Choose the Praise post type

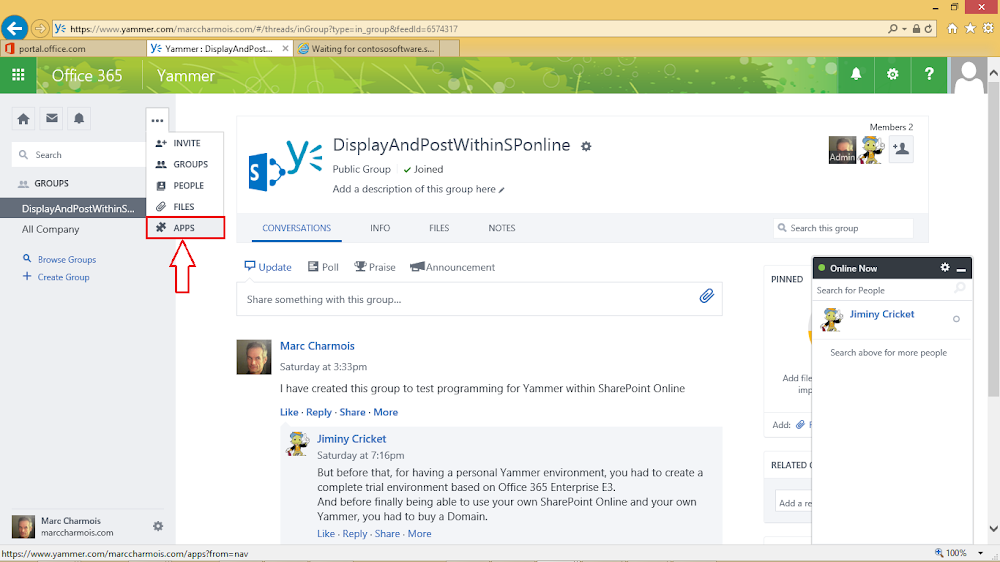point(375,267)
